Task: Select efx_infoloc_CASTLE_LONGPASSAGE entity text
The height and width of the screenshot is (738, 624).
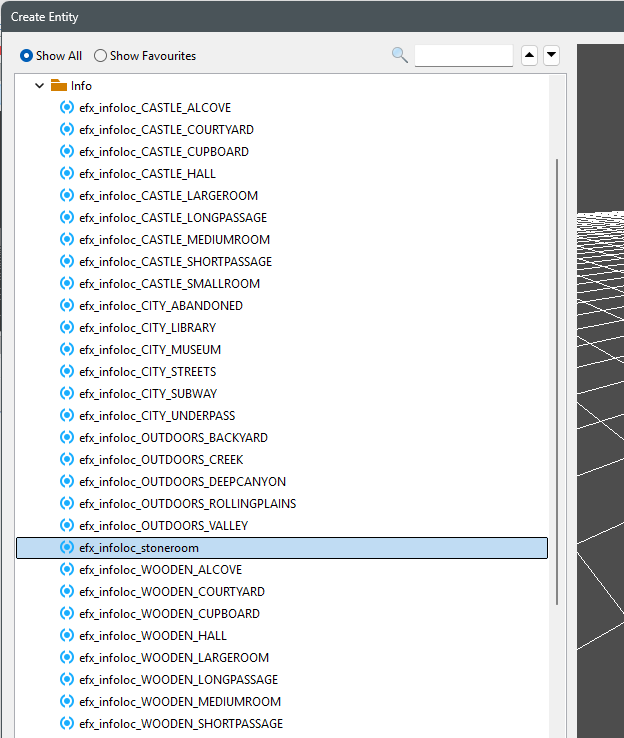Action: click(173, 218)
